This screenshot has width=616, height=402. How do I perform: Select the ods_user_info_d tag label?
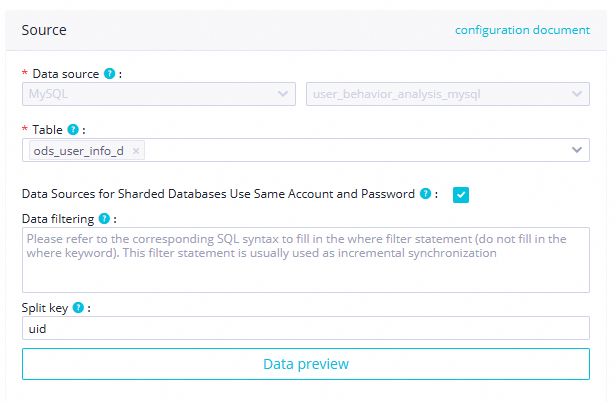pyautogui.click(x=79, y=150)
